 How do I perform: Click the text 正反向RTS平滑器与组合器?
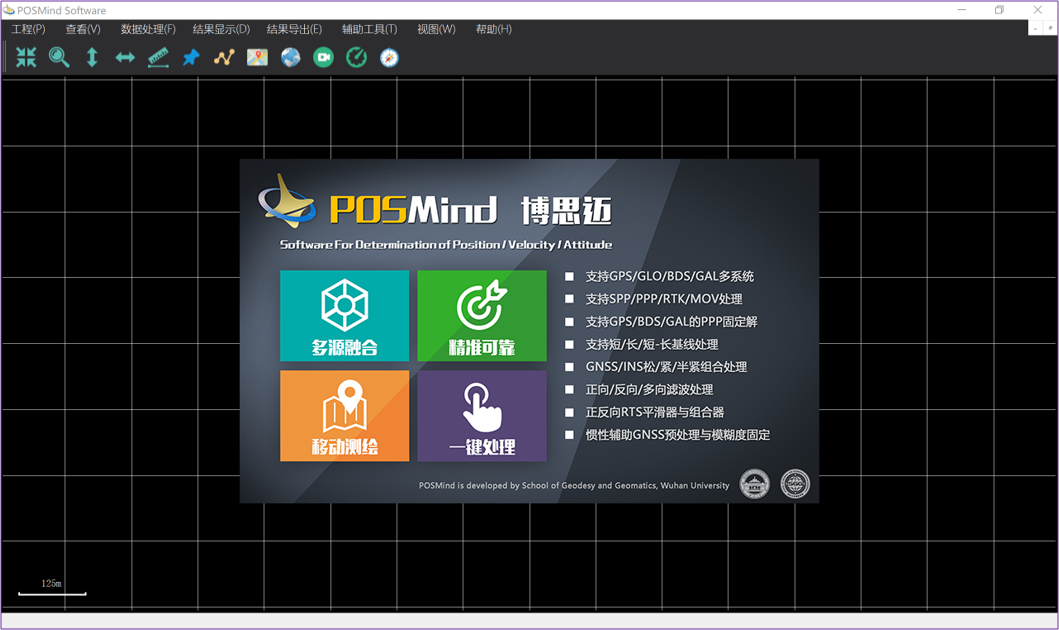tap(654, 412)
